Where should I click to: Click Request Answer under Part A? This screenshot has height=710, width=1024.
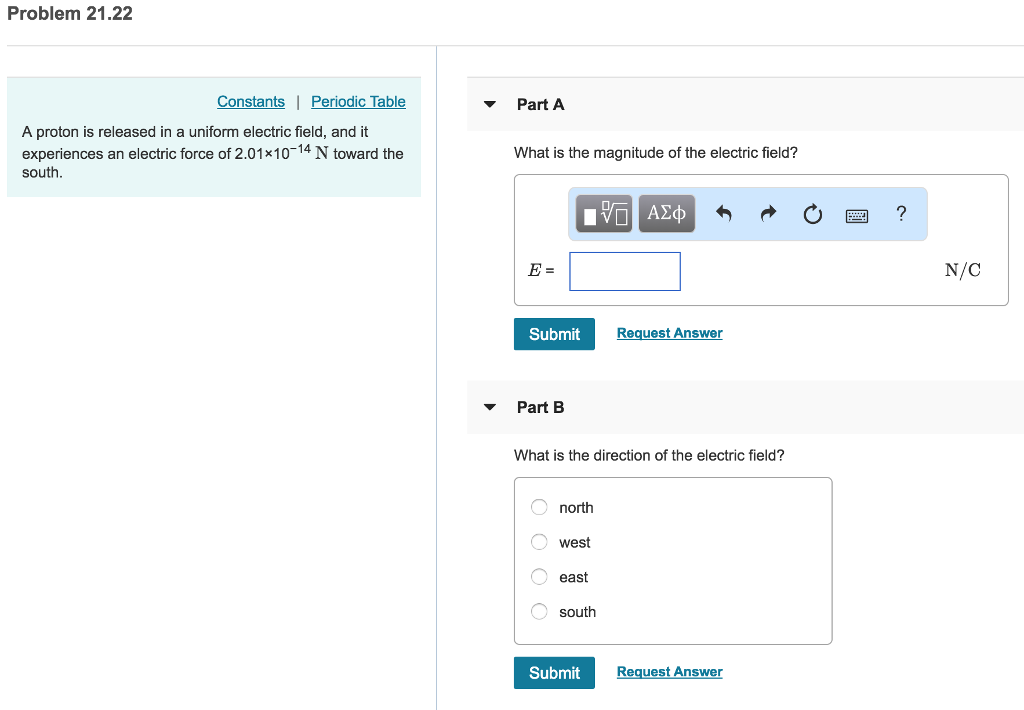(x=669, y=332)
